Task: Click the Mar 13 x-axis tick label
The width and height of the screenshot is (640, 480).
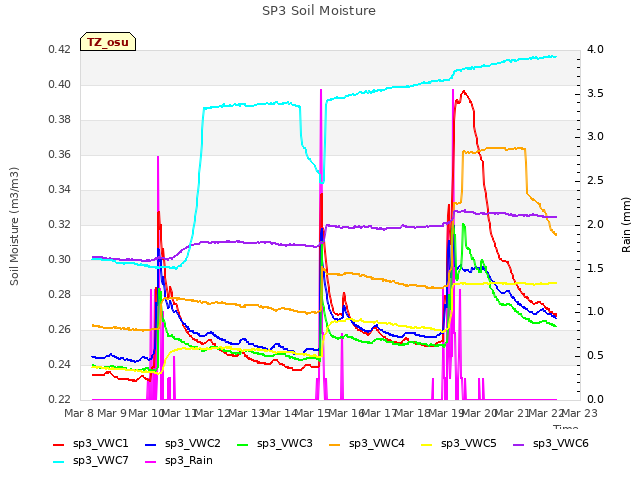Action: (x=246, y=413)
